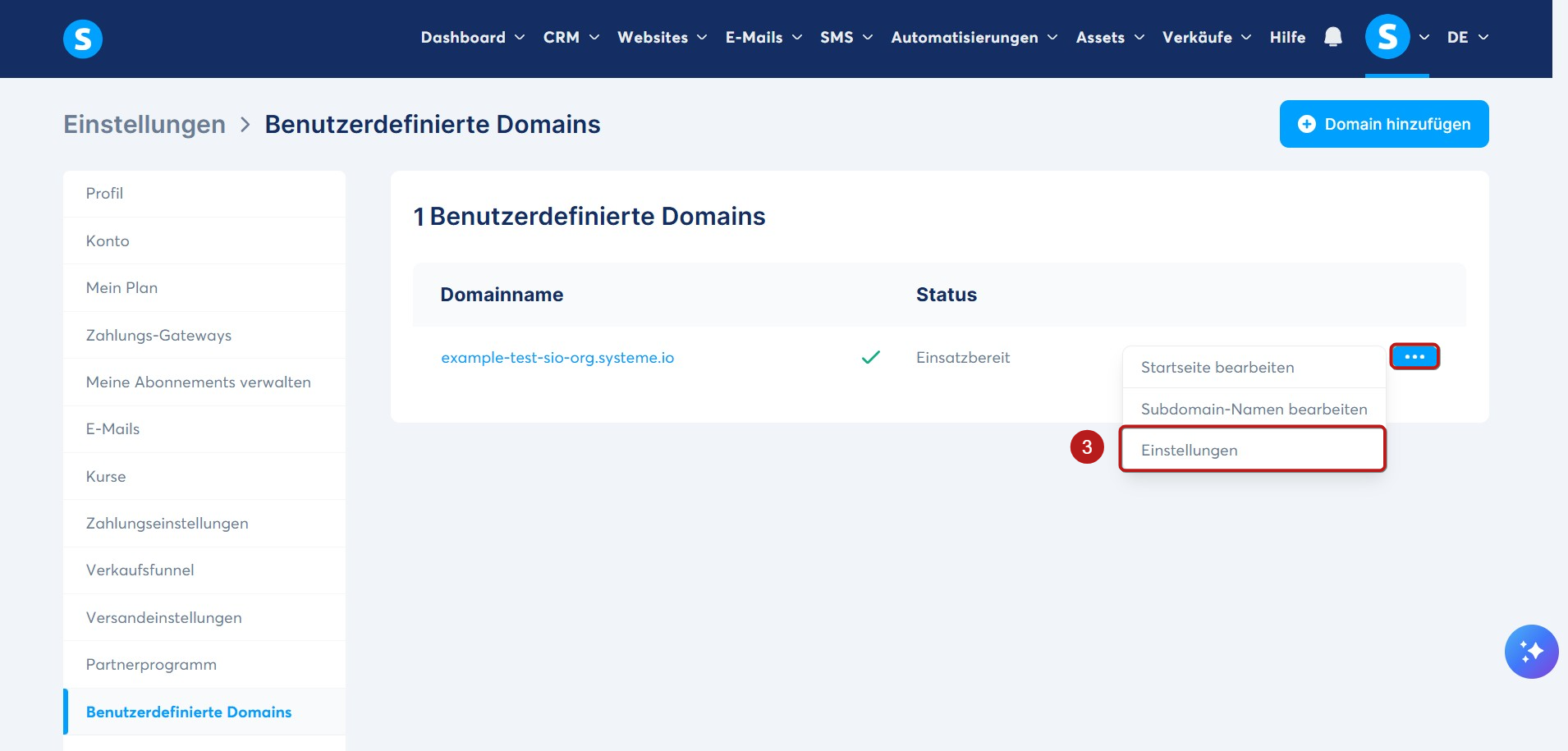Screen dimensions: 1568x751
Task: Expand the Dashboard dropdown menu
Action: (x=472, y=37)
